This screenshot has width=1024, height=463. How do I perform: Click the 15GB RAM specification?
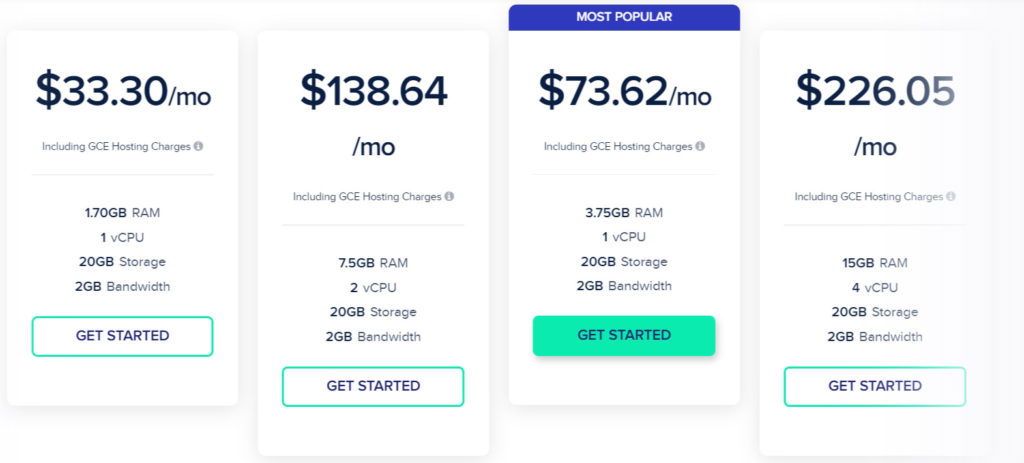(874, 263)
